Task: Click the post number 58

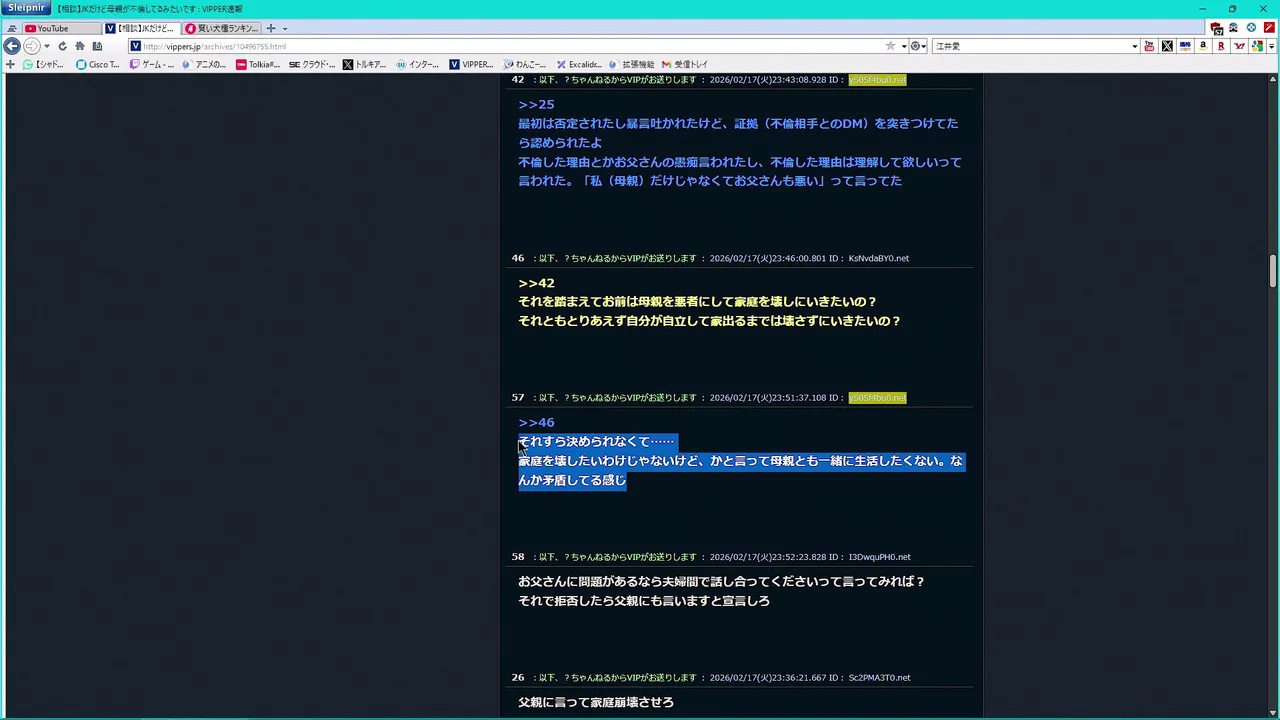Action: pyautogui.click(x=518, y=557)
